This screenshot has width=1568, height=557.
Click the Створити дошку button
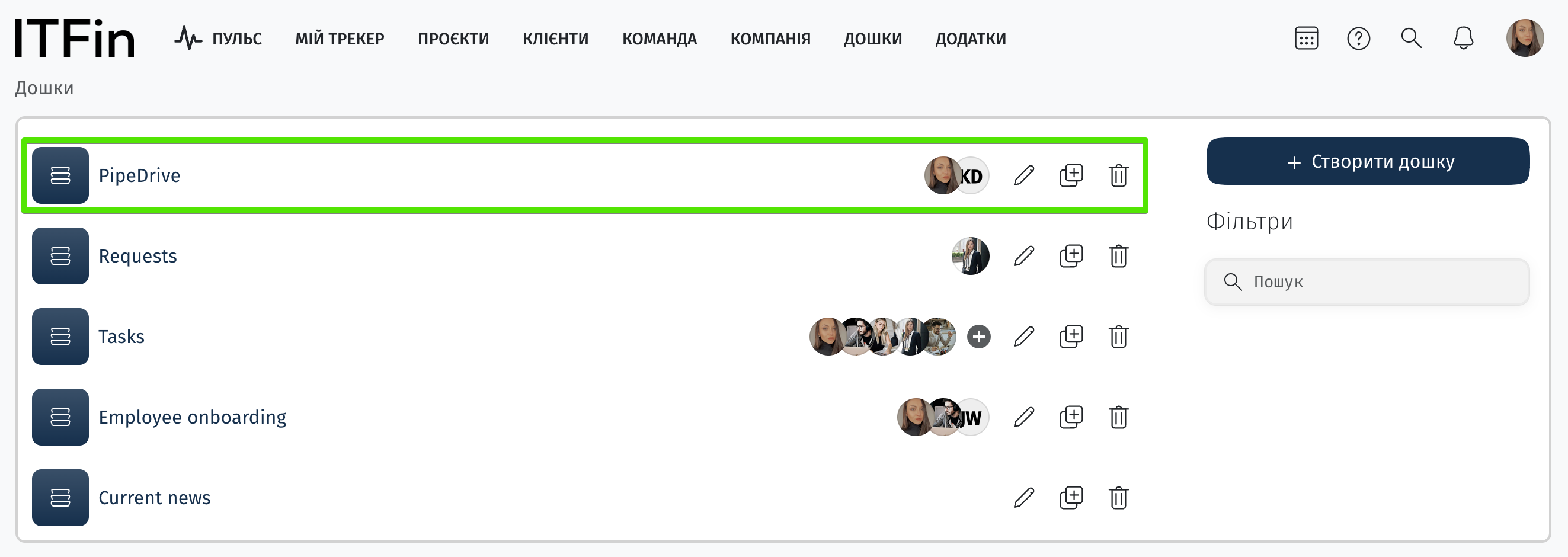point(1368,161)
